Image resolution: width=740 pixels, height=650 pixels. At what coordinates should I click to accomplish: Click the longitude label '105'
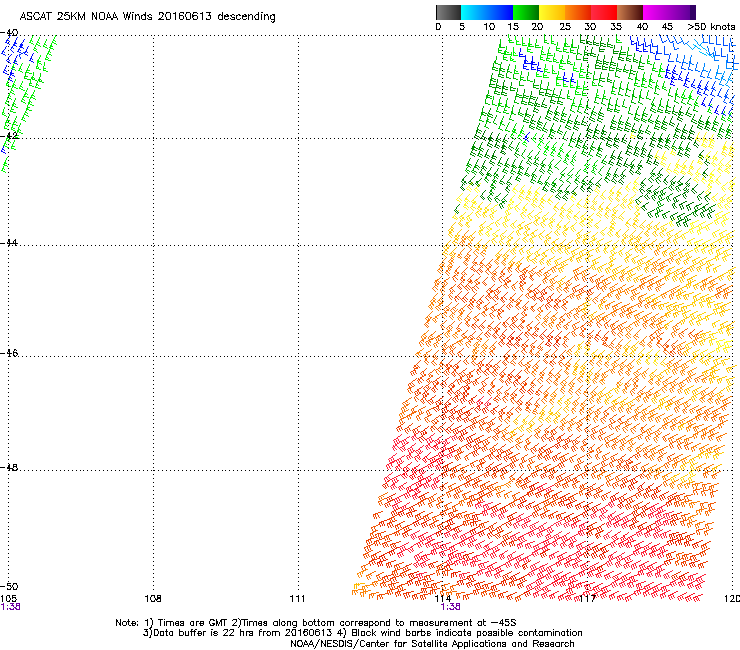[x=8, y=599]
